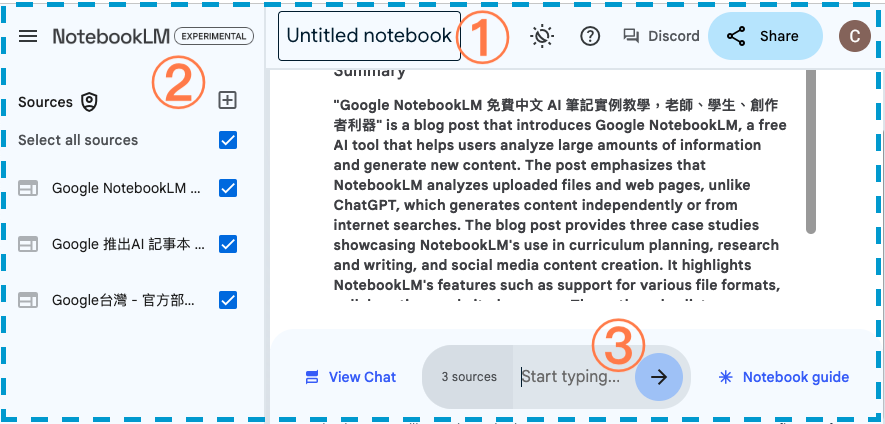This screenshot has height=424, width=885.
Task: Click the Google NotebookLM source file icon
Action: pyautogui.click(x=29, y=188)
